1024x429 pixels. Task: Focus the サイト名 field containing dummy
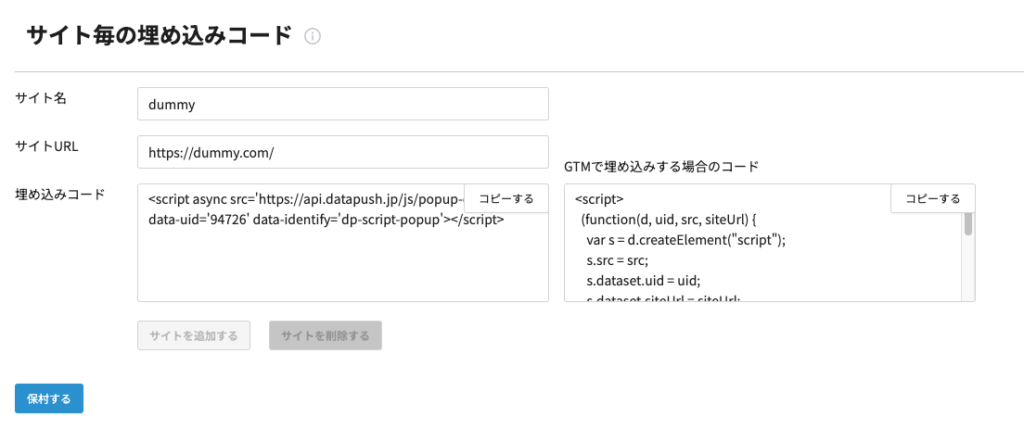click(343, 103)
